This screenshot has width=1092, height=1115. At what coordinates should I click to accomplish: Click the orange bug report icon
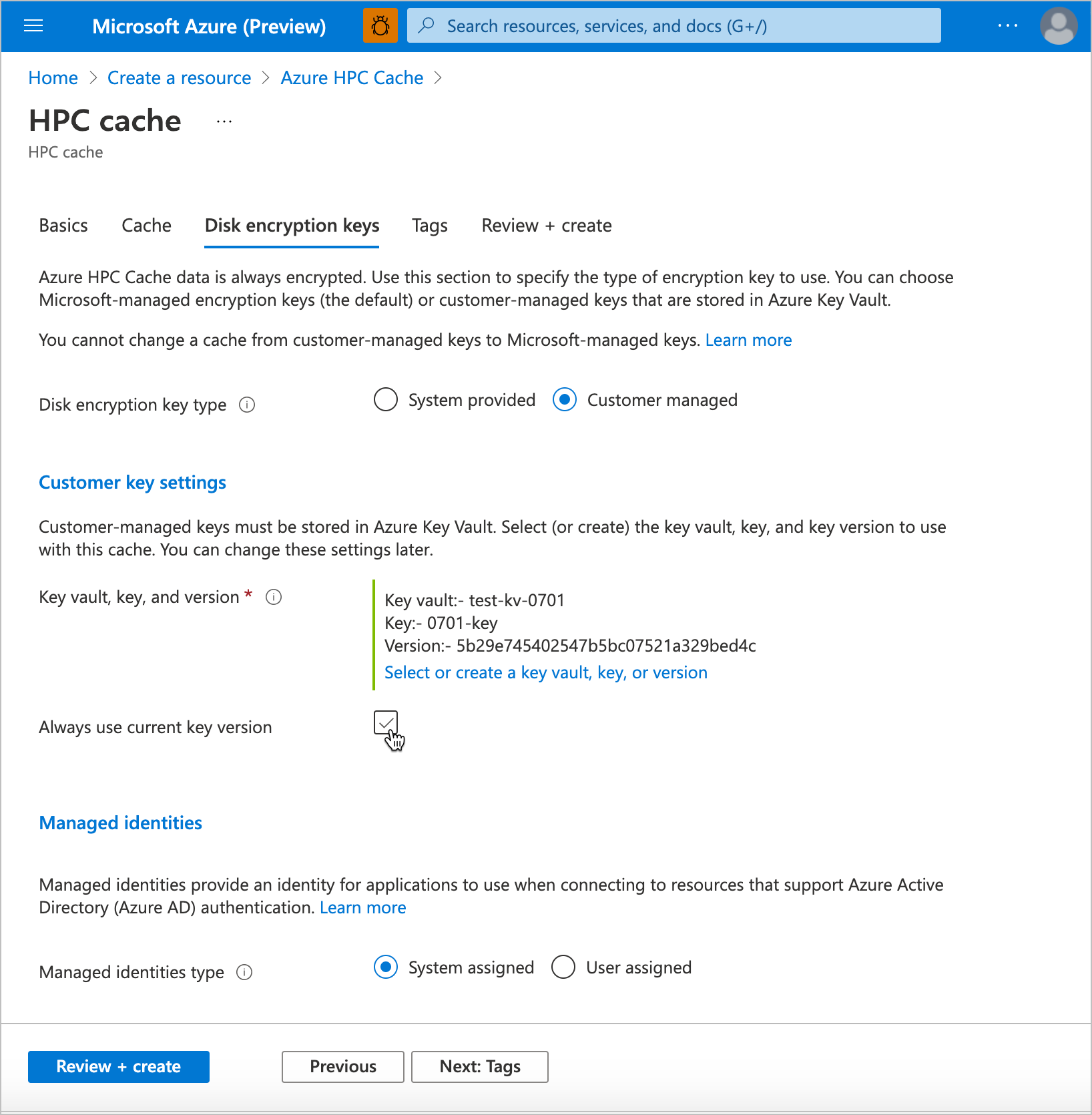coord(380,25)
